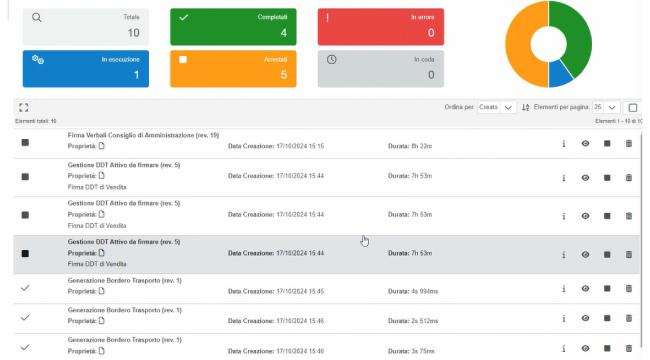Click the completed checkmark on 3s 75ms row
650x360 pixels.
[x=25, y=348]
